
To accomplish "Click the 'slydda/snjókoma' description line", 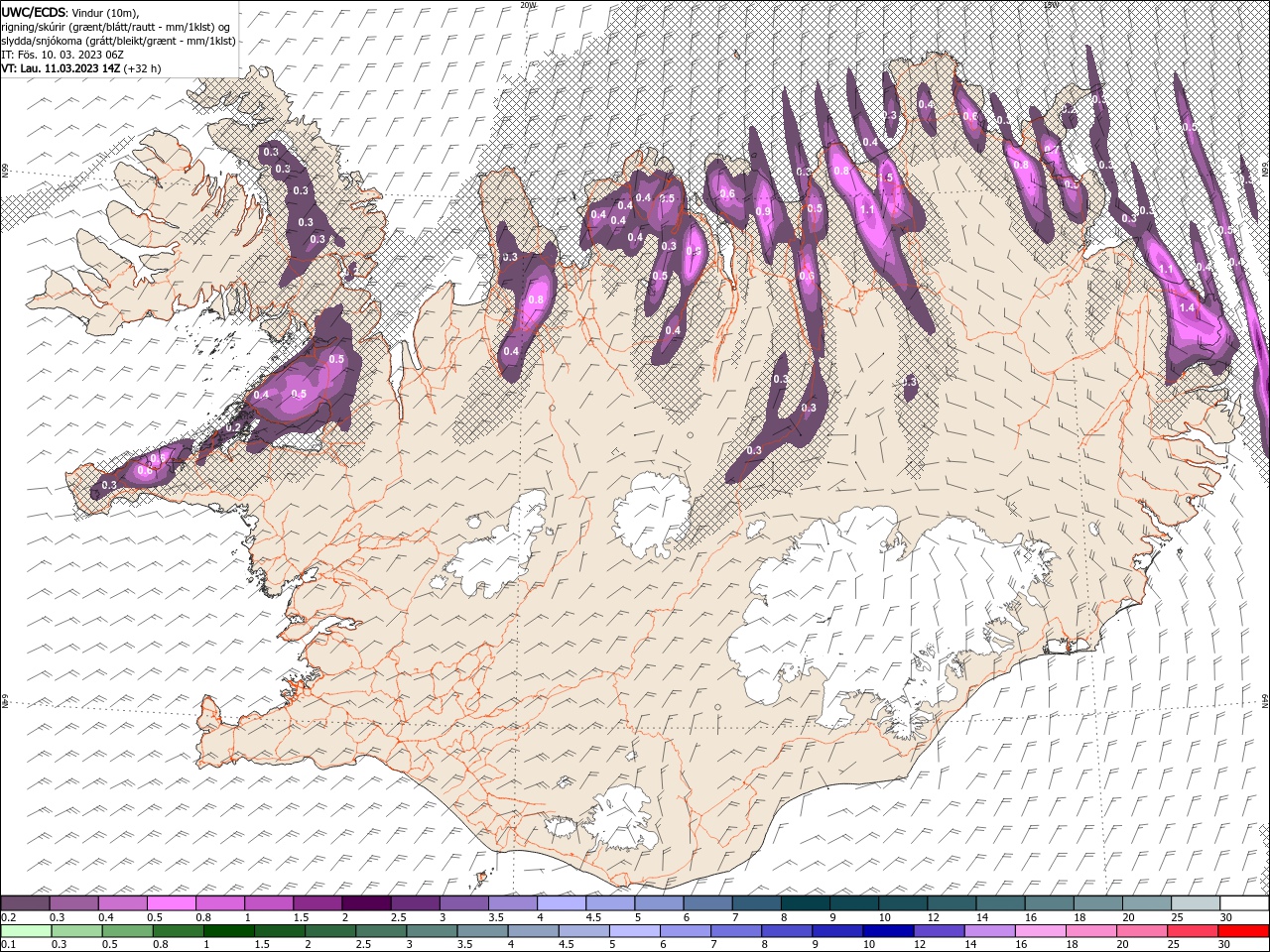I will click(x=118, y=41).
